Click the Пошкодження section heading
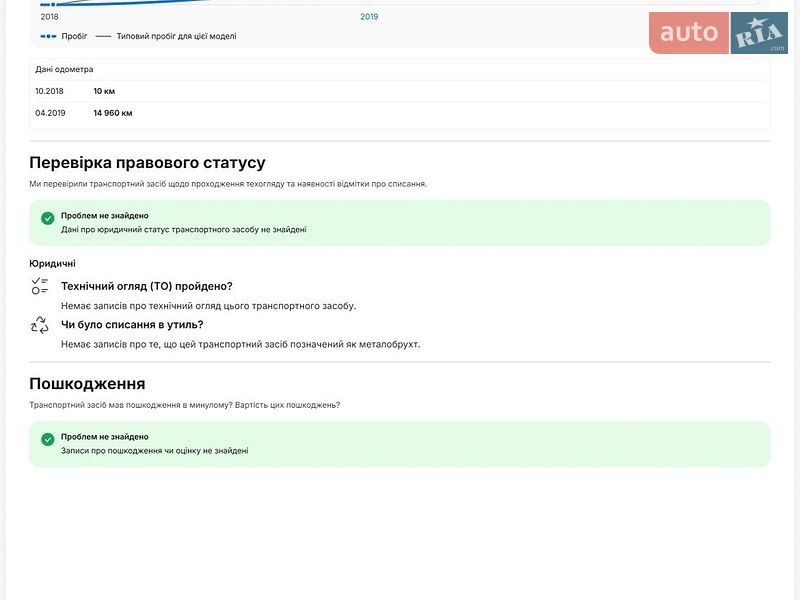 pos(87,384)
